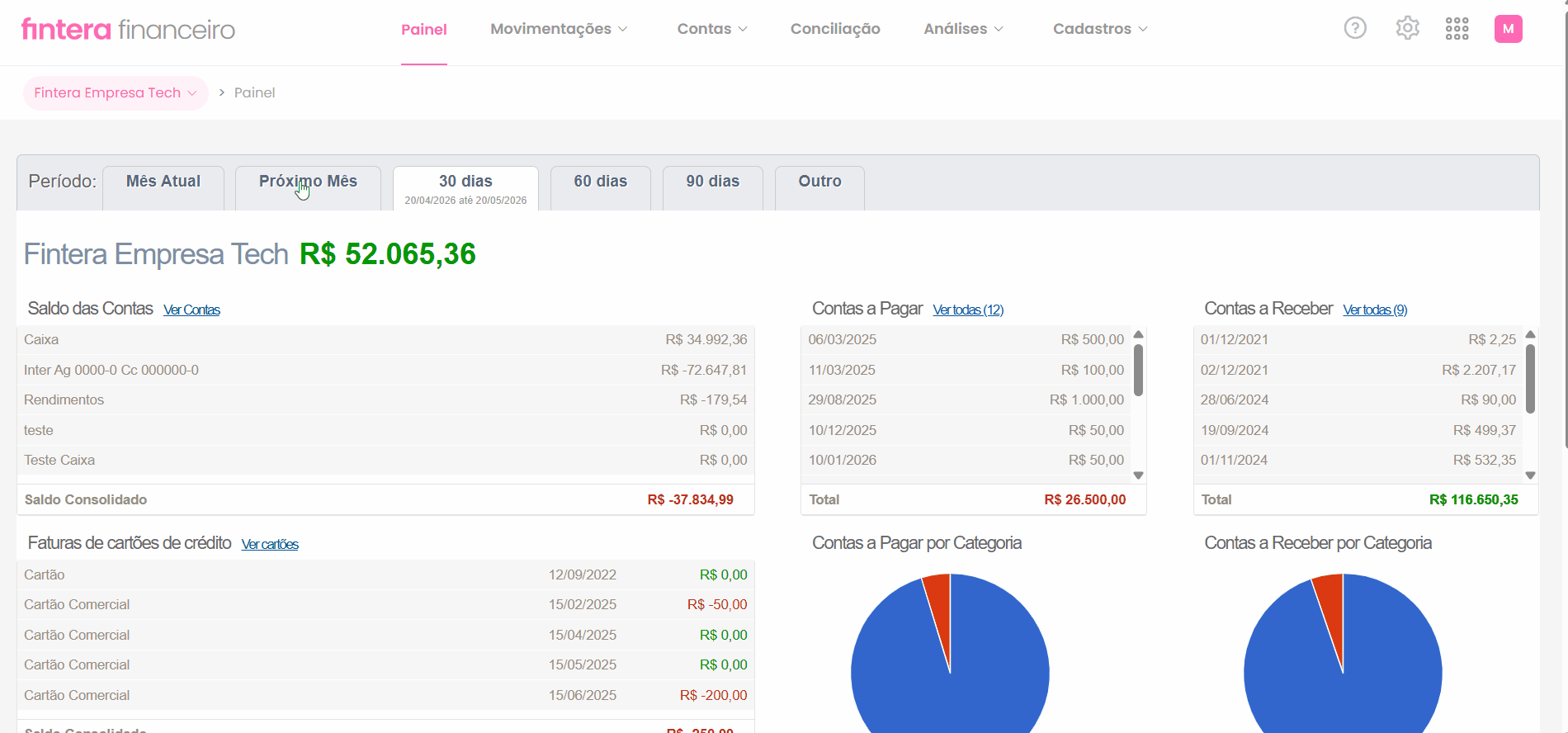The width and height of the screenshot is (1568, 733).
Task: Open the help question mark icon
Action: click(1355, 28)
